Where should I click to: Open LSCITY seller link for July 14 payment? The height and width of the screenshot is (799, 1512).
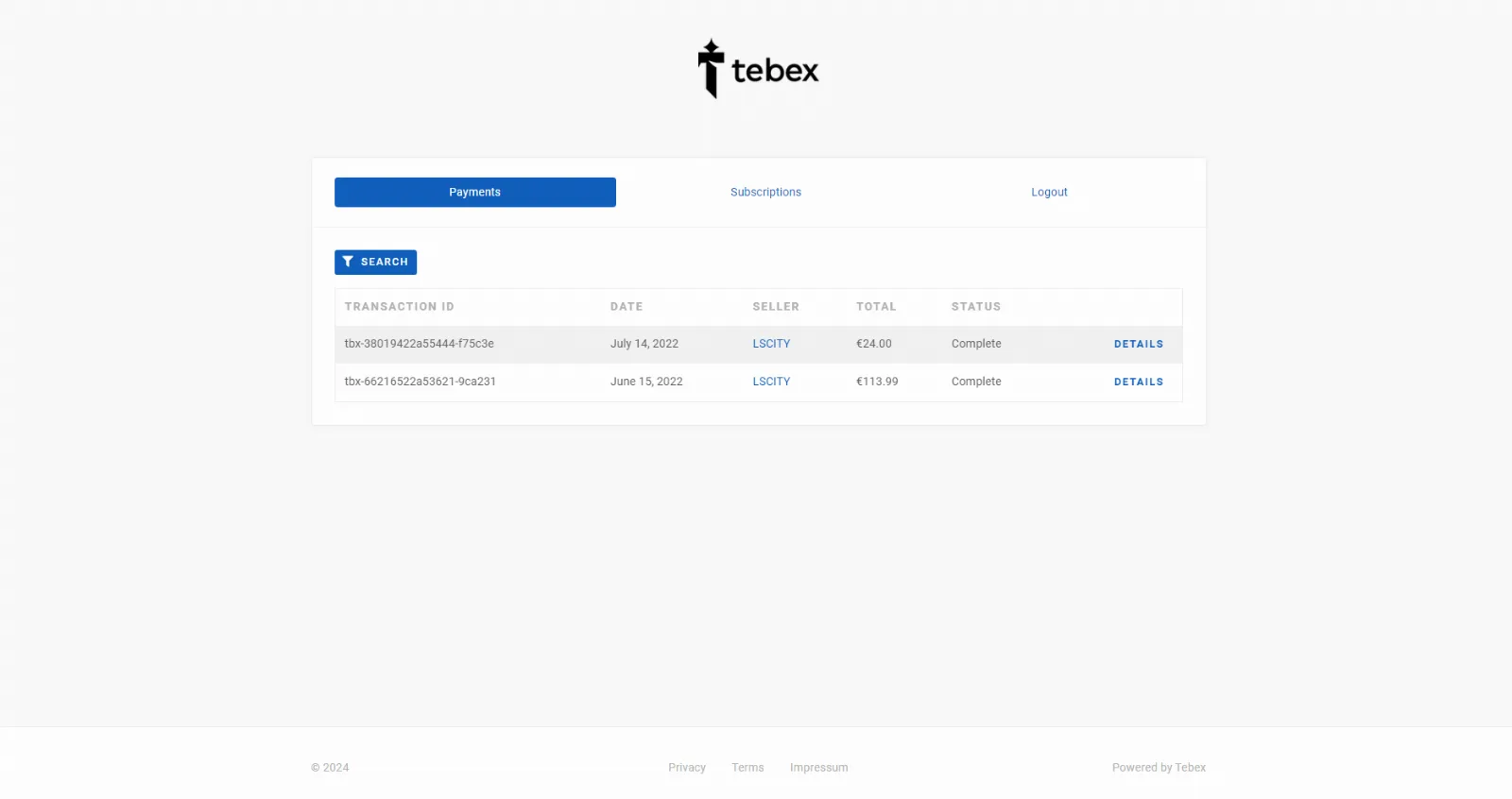tap(771, 344)
